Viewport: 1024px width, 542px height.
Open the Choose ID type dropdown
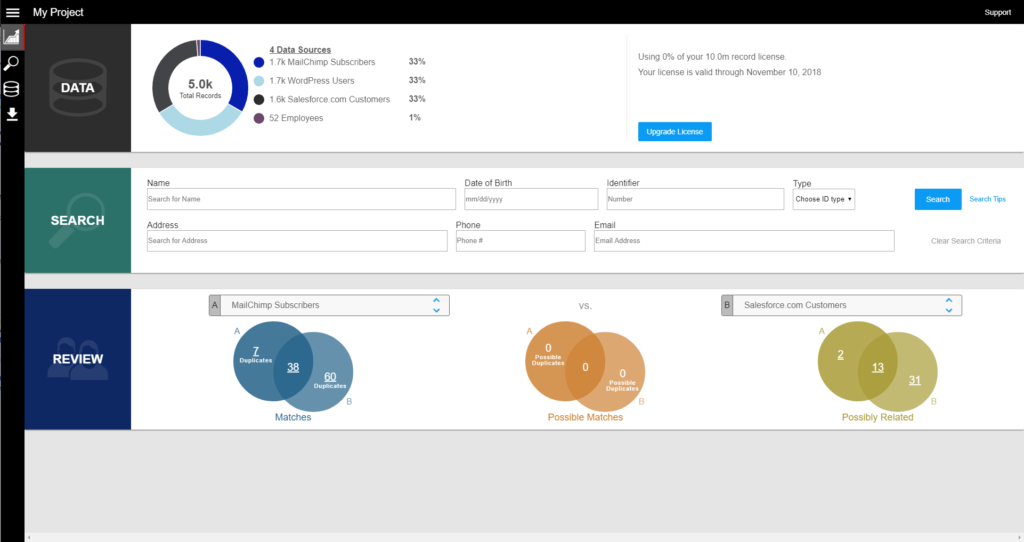tap(824, 199)
